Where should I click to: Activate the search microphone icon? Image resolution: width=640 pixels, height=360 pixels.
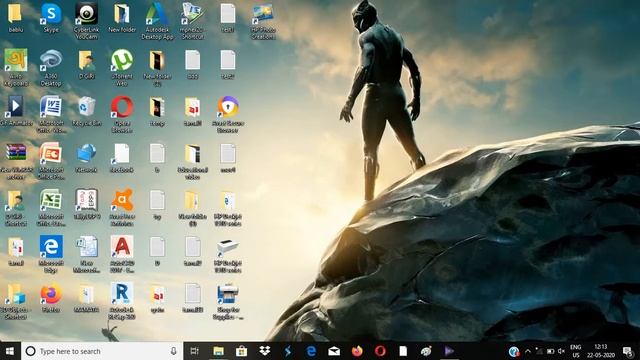(x=173, y=351)
